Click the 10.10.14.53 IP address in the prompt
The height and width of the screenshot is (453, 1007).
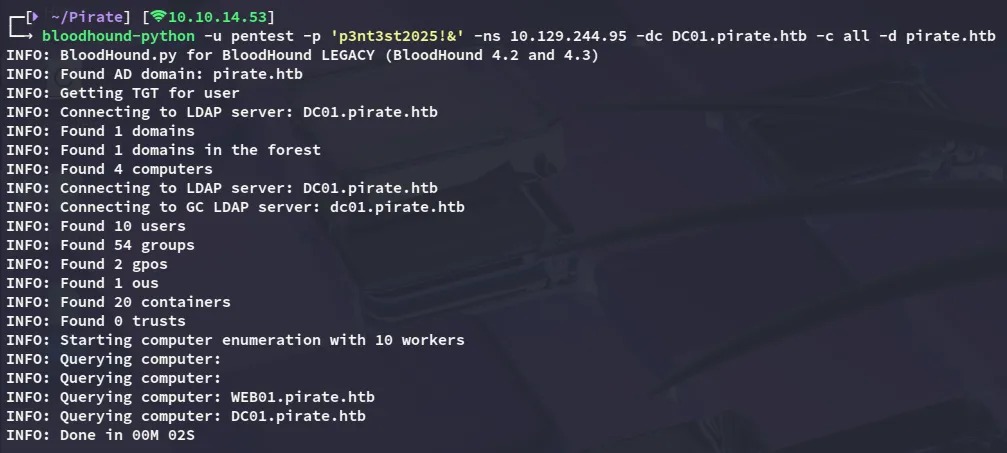tap(220, 17)
